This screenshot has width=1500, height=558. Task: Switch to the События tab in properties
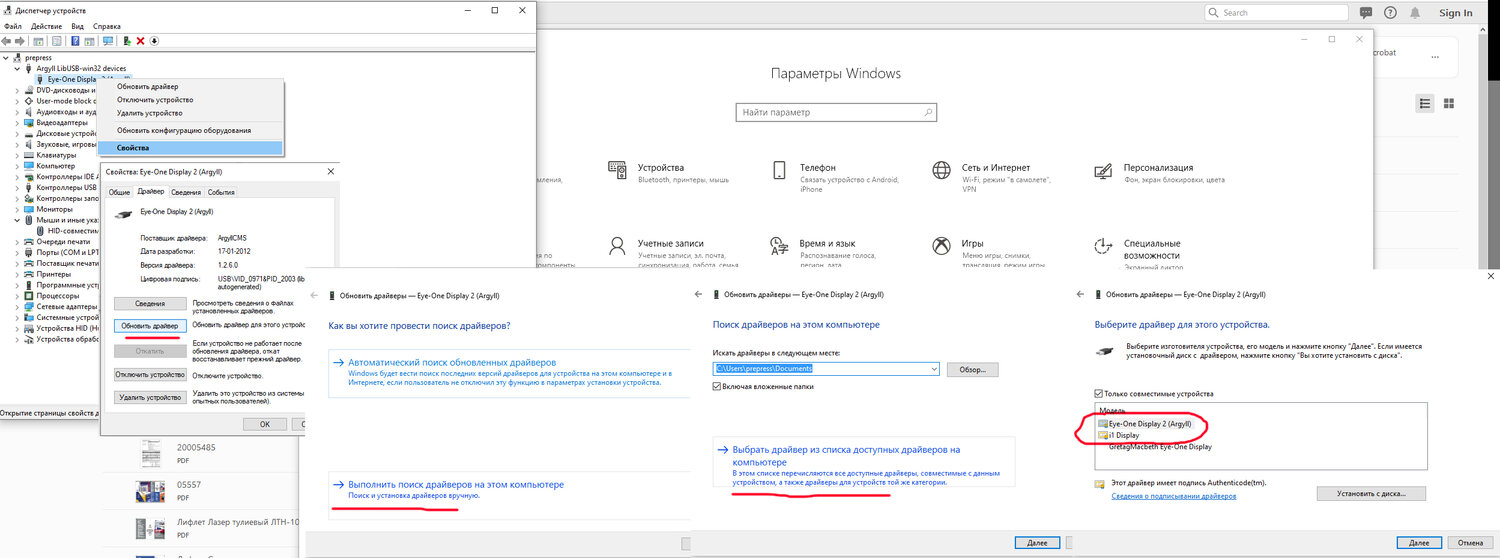coord(221,192)
